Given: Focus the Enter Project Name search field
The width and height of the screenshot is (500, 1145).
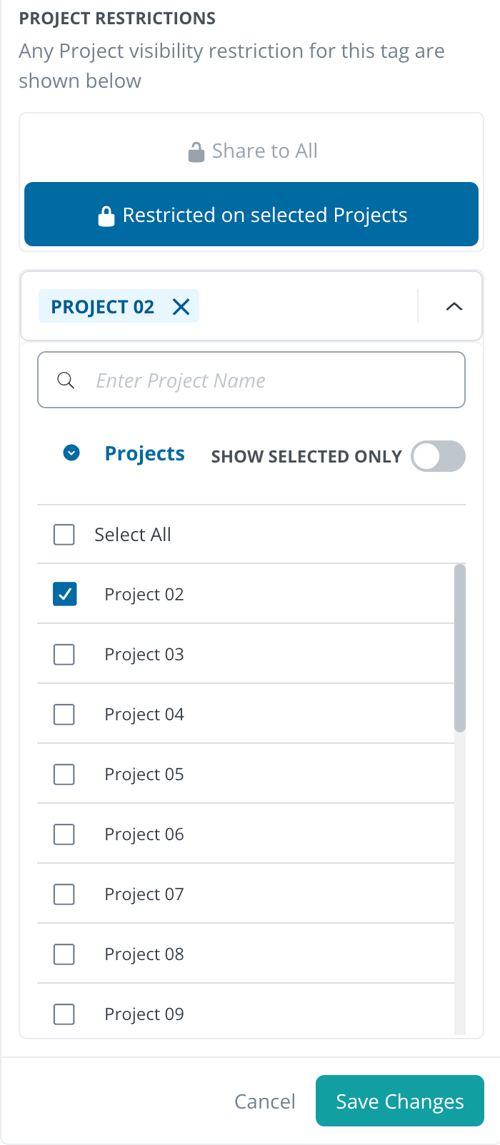Looking at the screenshot, I should tap(251, 380).
